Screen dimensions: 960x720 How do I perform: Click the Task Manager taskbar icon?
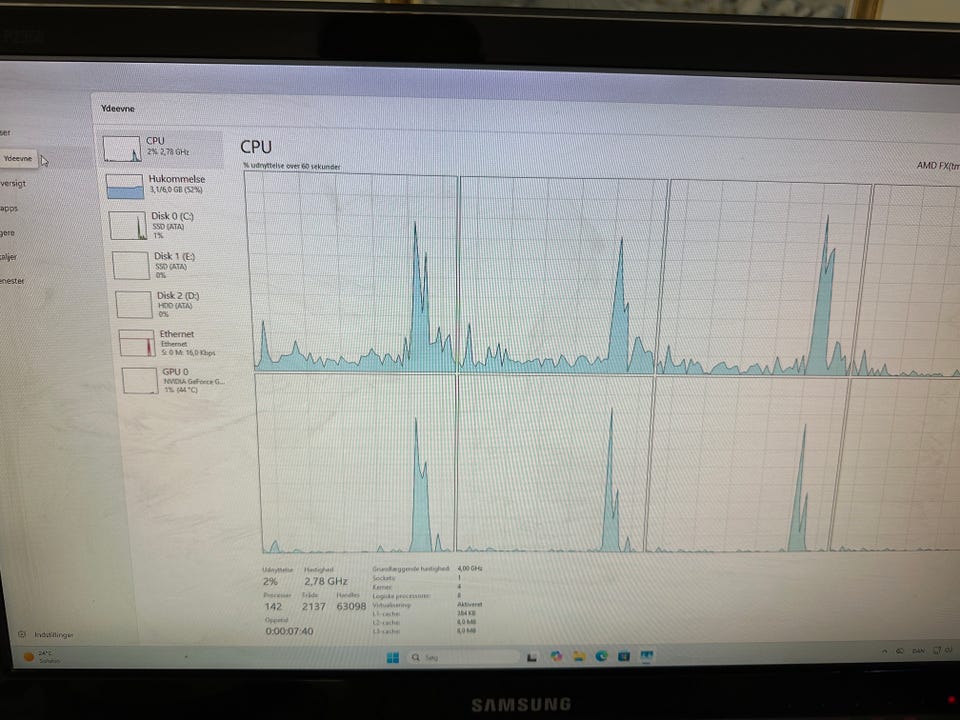tap(646, 656)
